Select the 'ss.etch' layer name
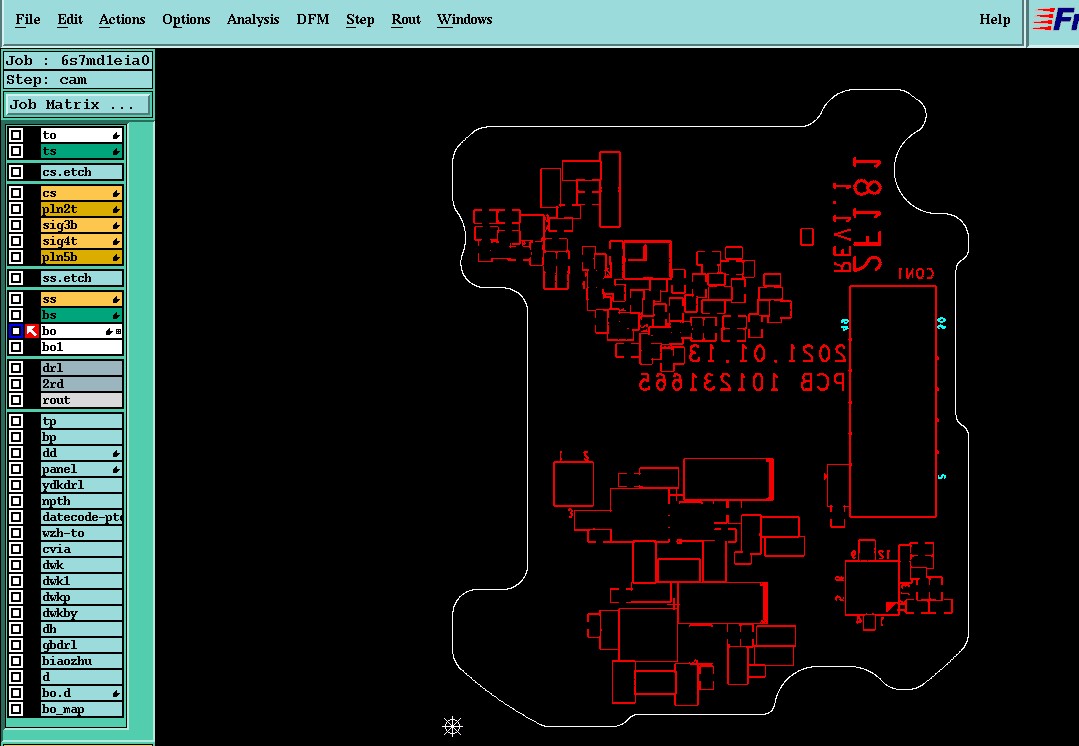Screen dimensions: 1079x746 81,278
